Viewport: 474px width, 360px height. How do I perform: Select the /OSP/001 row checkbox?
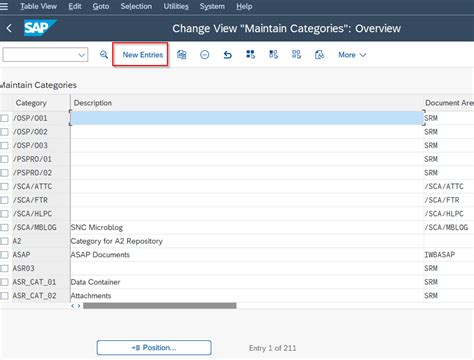tap(4, 118)
